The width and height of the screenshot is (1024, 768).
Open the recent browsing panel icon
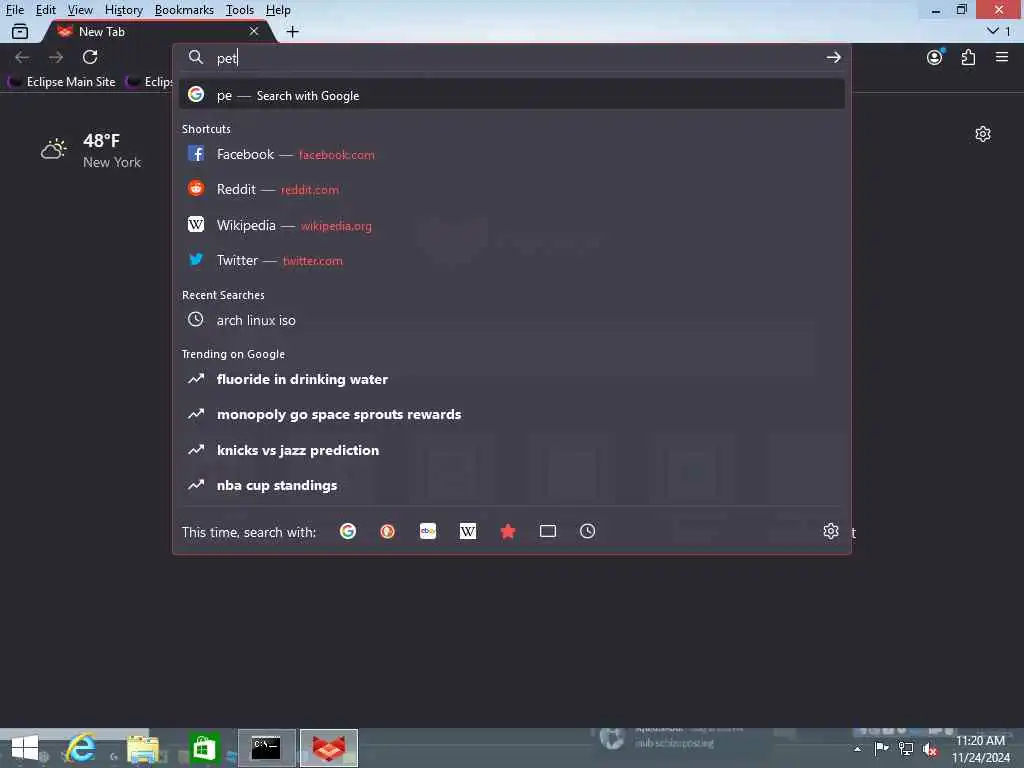click(20, 31)
